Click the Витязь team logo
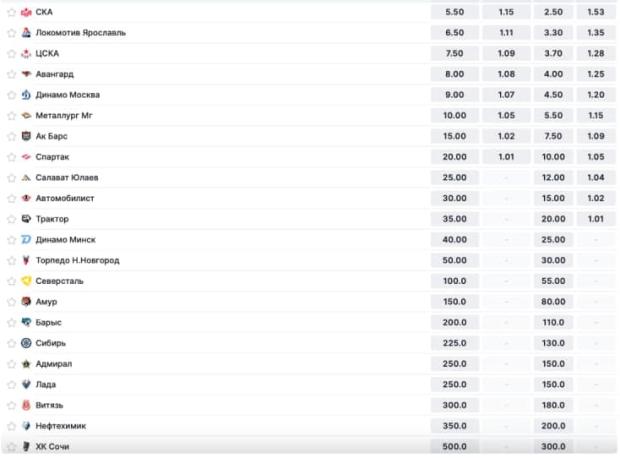The width and height of the screenshot is (620, 458). [x=26, y=405]
